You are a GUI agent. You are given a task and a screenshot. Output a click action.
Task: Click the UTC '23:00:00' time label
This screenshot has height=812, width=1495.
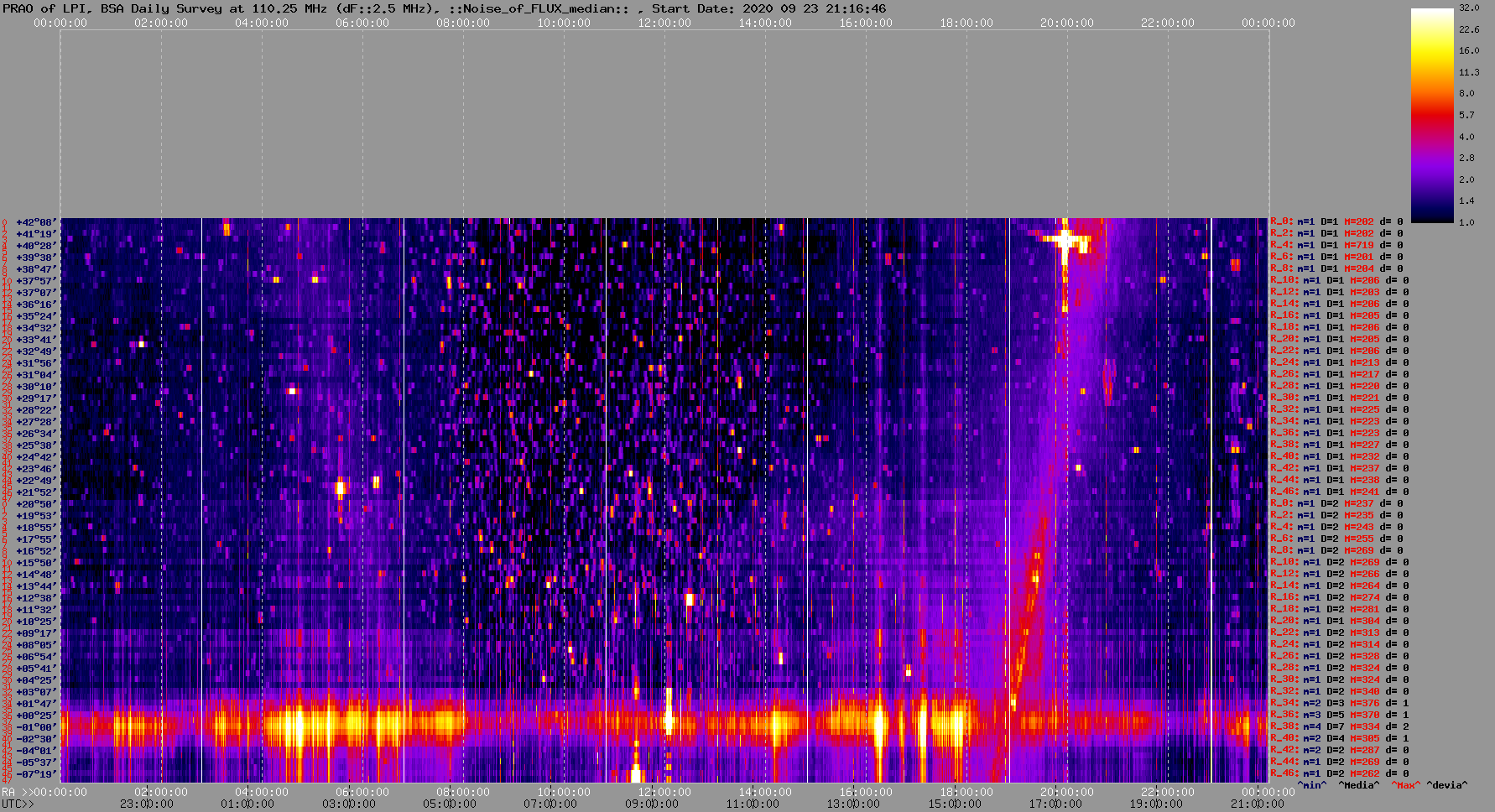point(147,804)
